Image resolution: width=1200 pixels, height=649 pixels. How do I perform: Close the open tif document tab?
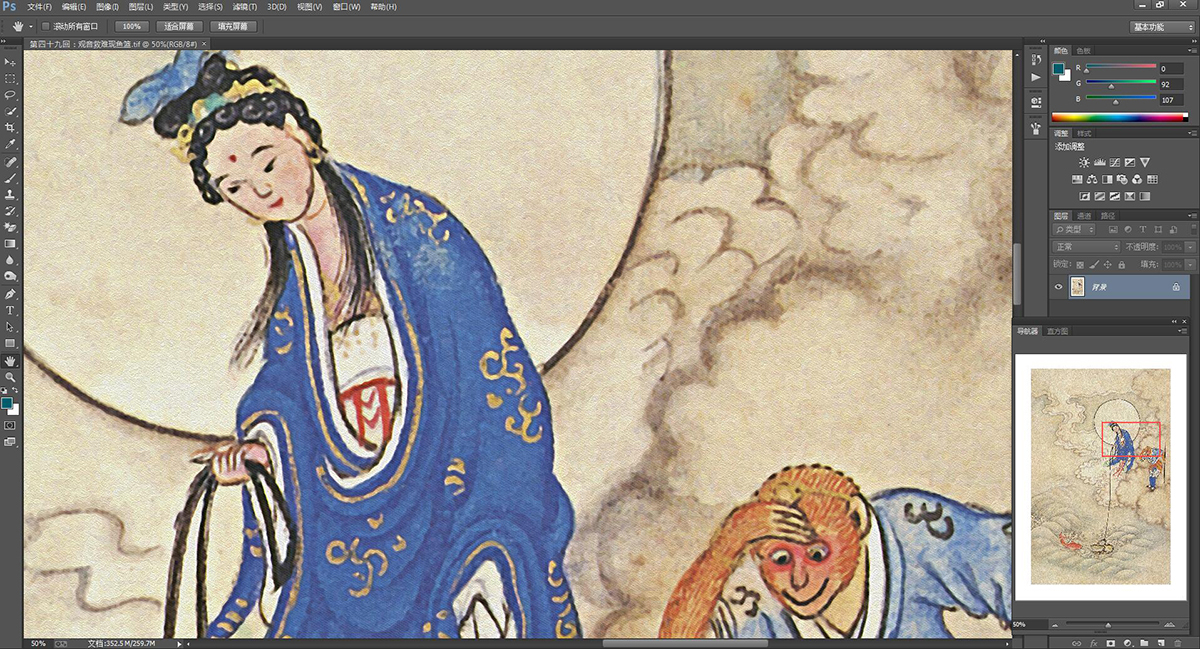[204, 44]
